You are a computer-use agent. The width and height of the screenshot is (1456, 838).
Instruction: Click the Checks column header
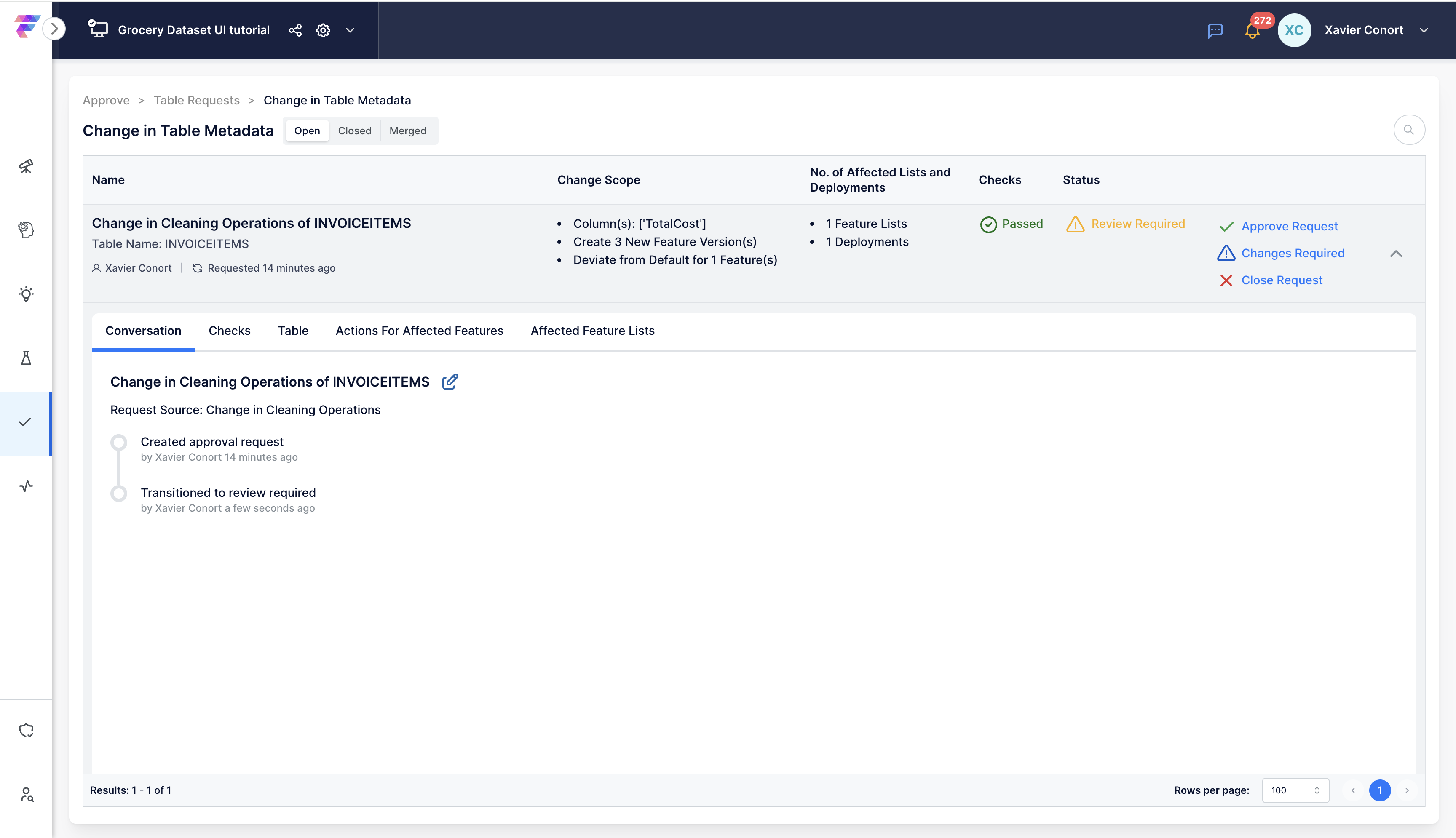coord(999,180)
